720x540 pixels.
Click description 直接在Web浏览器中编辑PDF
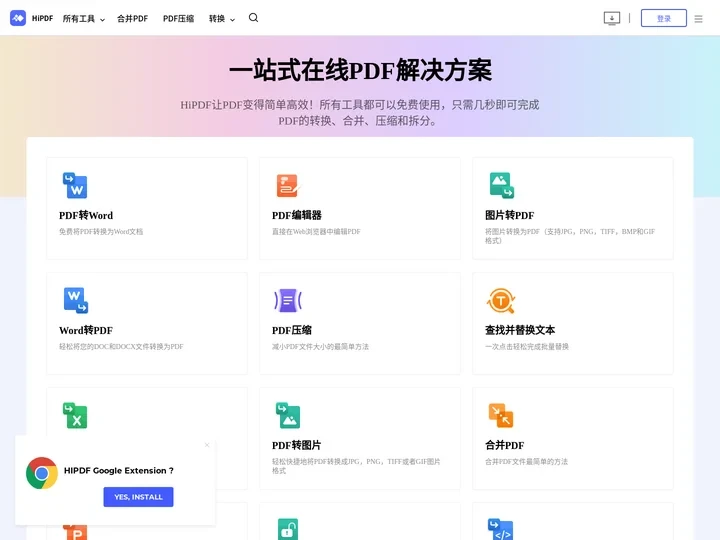[x=316, y=231]
